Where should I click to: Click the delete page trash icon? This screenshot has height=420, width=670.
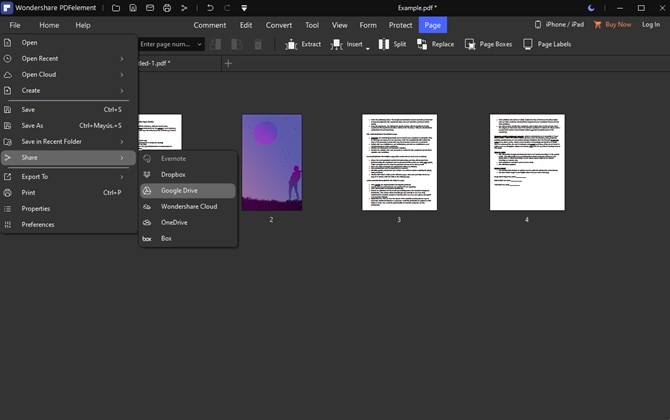coord(258,44)
